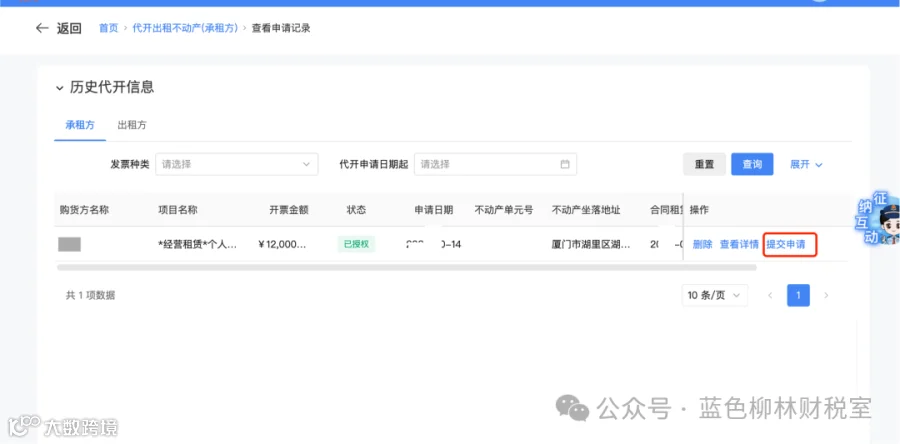The width and height of the screenshot is (900, 444).
Task: Click the 项目名称 column header
Action: click(178, 210)
